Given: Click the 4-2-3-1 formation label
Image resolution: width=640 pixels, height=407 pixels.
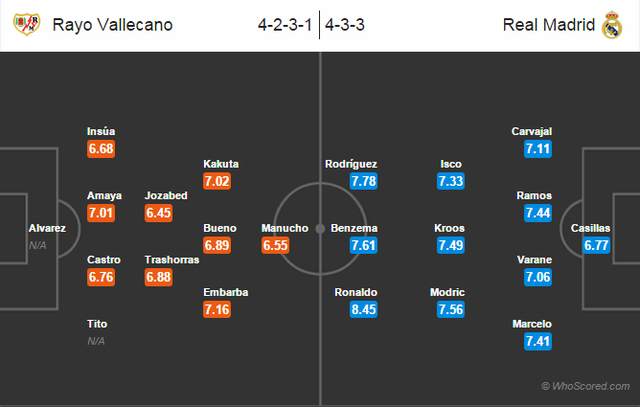Looking at the screenshot, I should click(285, 25).
